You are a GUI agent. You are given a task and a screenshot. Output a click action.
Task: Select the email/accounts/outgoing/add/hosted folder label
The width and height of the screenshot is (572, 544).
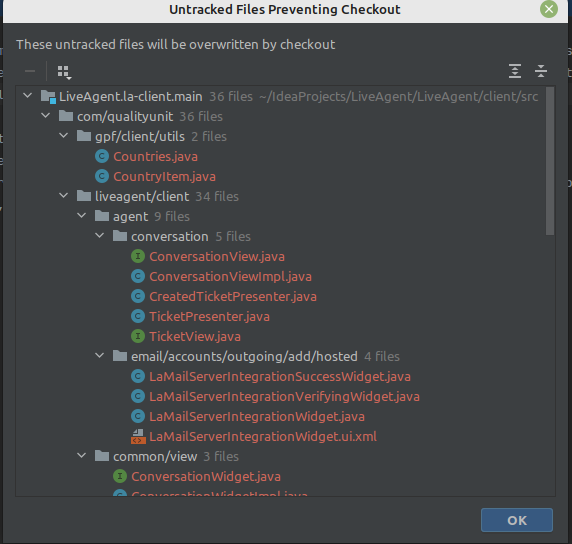[244, 356]
